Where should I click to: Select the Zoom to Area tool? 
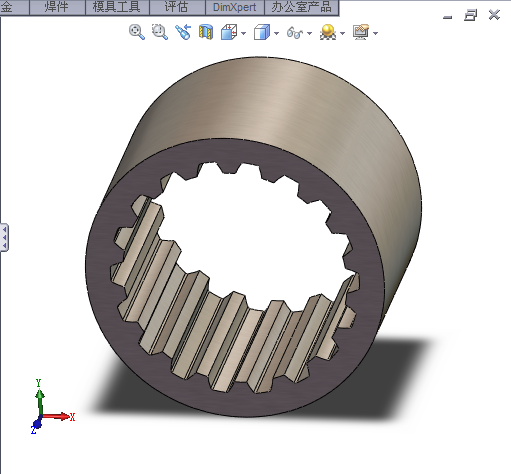(160, 32)
